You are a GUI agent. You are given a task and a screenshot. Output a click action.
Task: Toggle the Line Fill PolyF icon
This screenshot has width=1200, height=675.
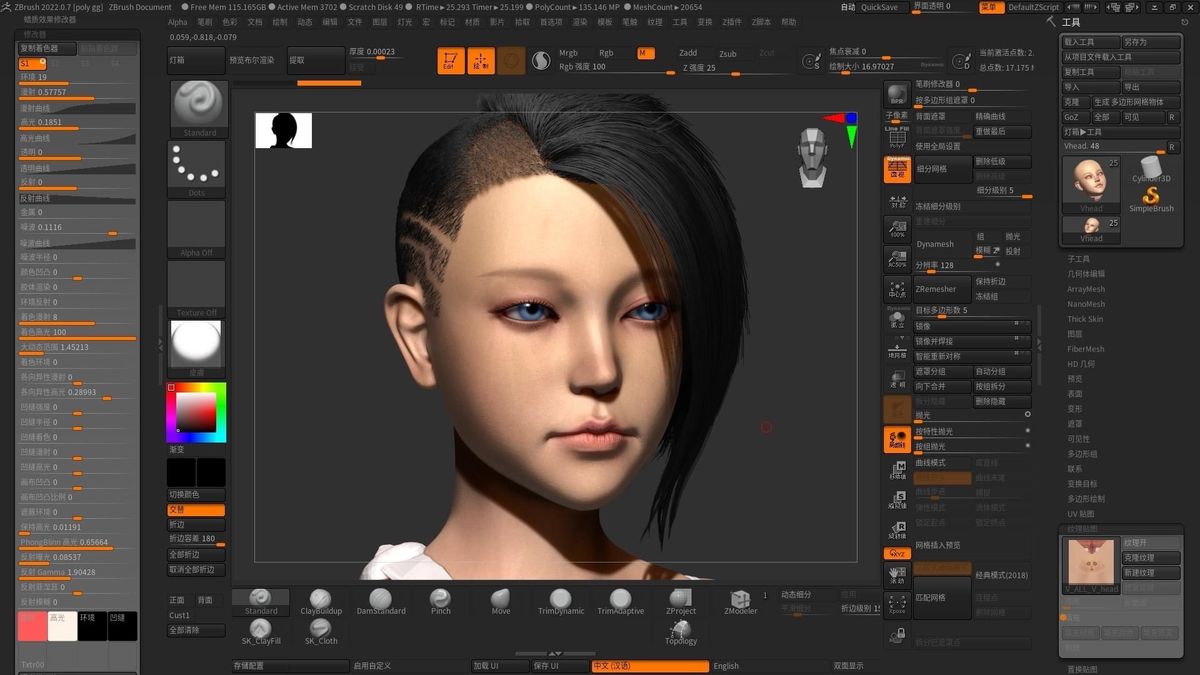click(x=897, y=136)
